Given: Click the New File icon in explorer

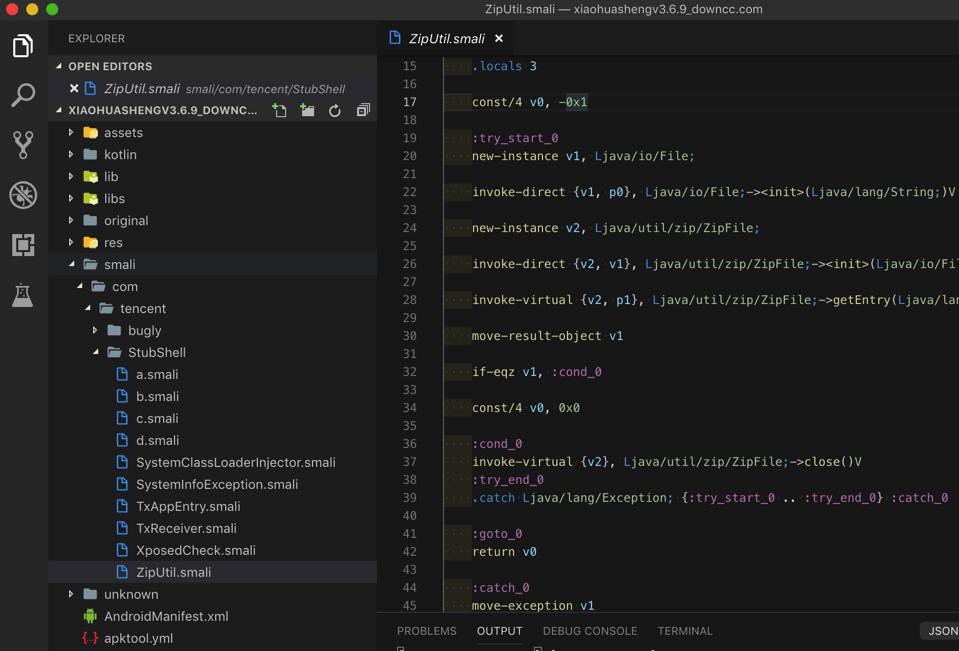Looking at the screenshot, I should (279, 111).
